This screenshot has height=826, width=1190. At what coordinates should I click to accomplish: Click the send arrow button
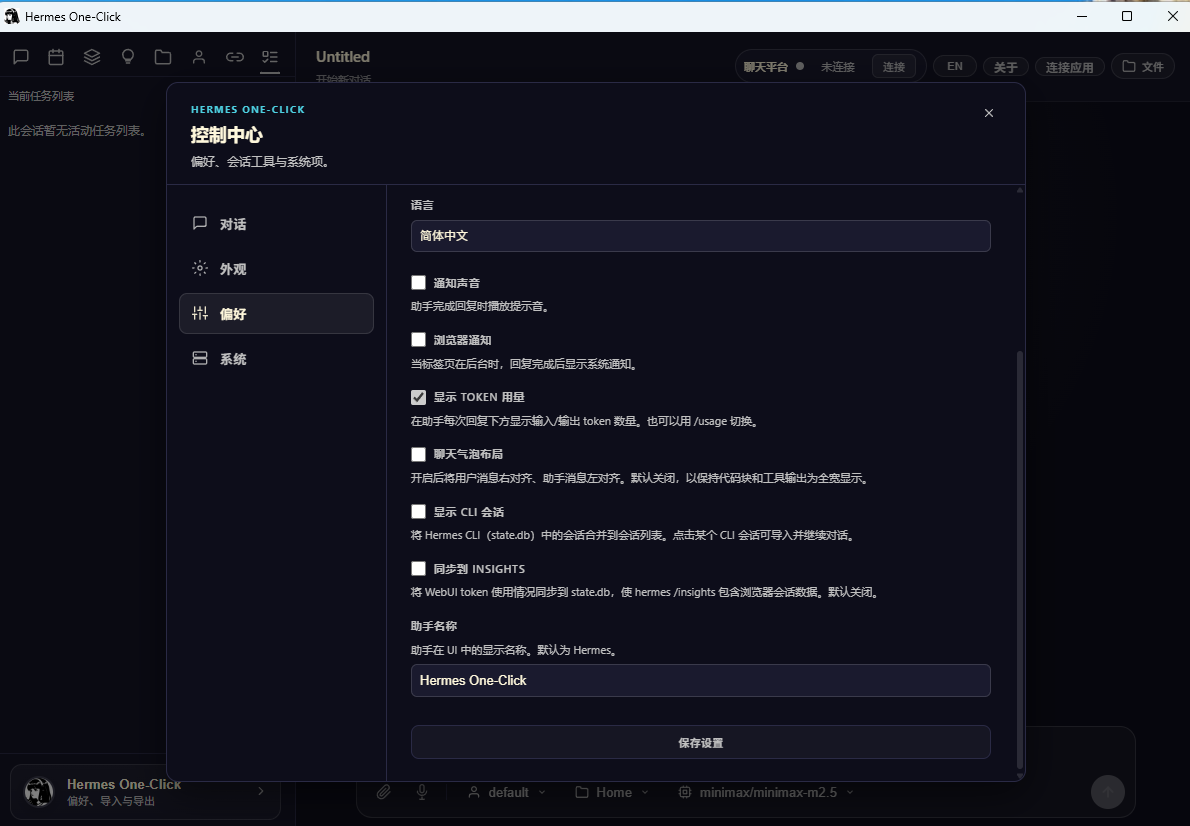pyautogui.click(x=1107, y=792)
